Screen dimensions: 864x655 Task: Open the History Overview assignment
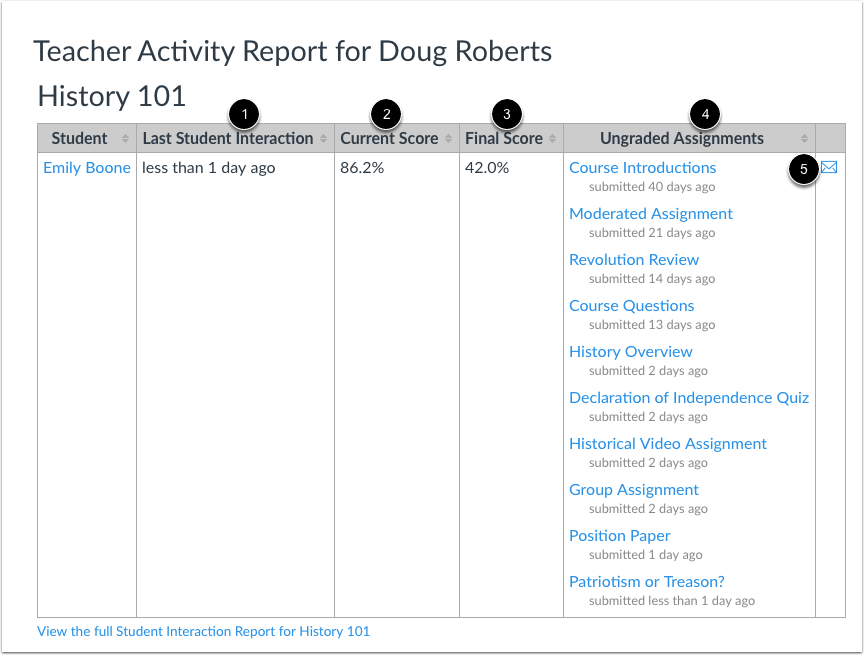click(630, 351)
